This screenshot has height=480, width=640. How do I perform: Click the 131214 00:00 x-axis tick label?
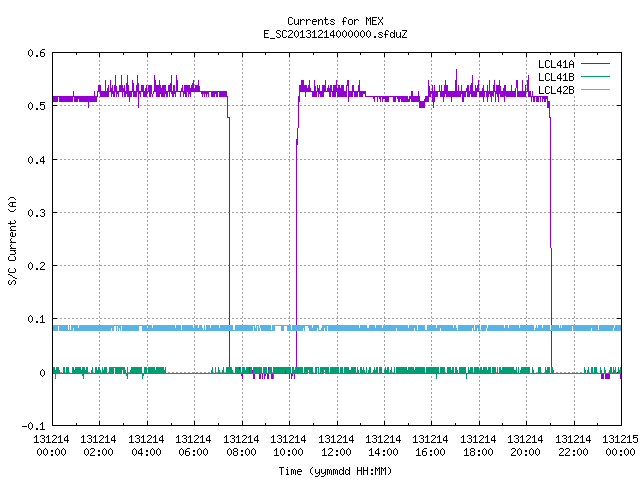(51, 446)
